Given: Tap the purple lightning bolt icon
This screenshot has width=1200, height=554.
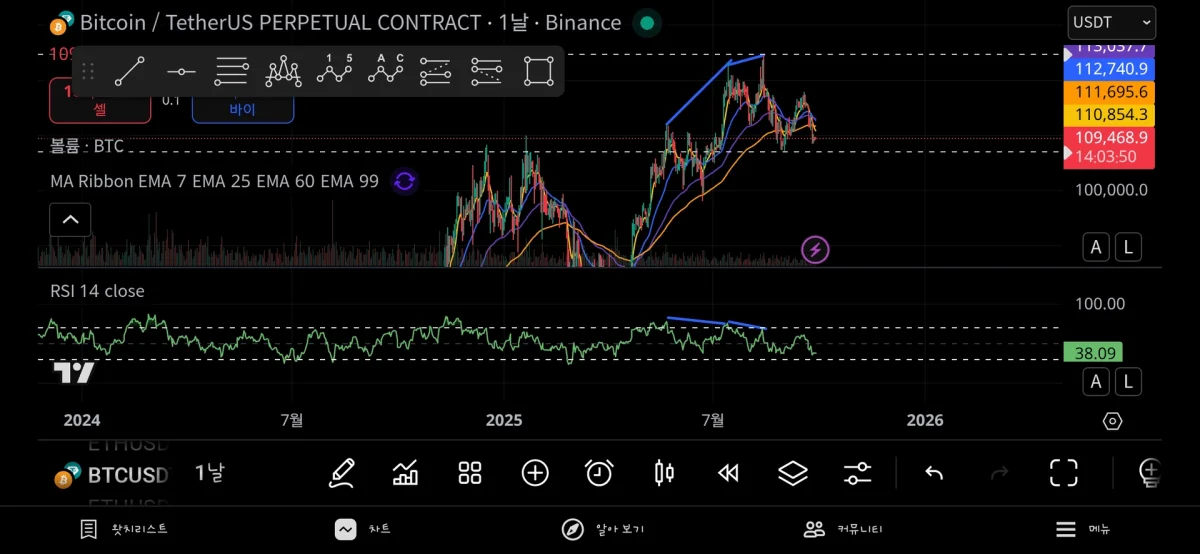Looking at the screenshot, I should click(x=816, y=250).
